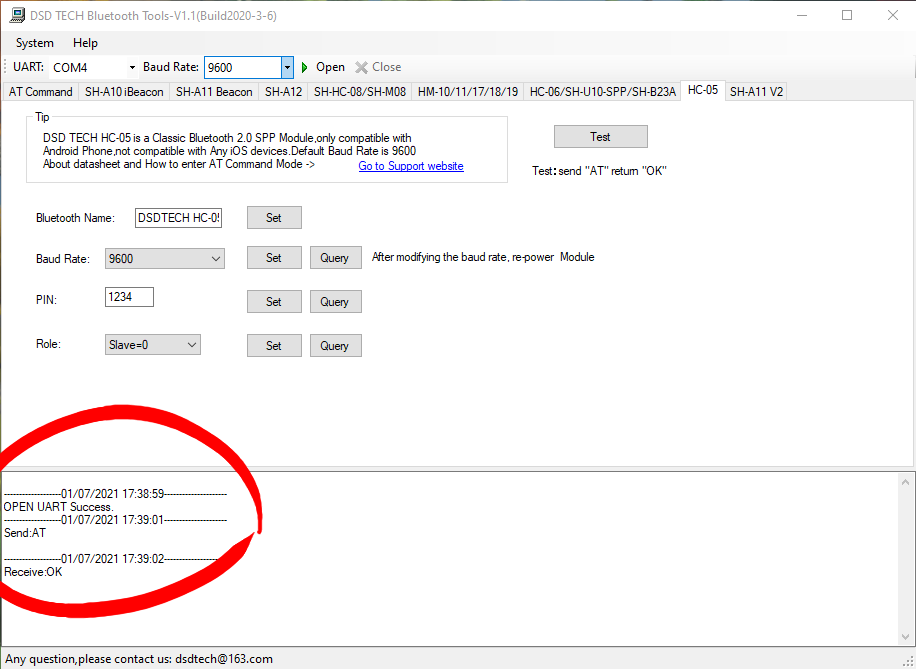Image resolution: width=916 pixels, height=669 pixels.
Task: Expand the toolbar Baud Rate 9600 dropdown arrow
Action: [287, 68]
